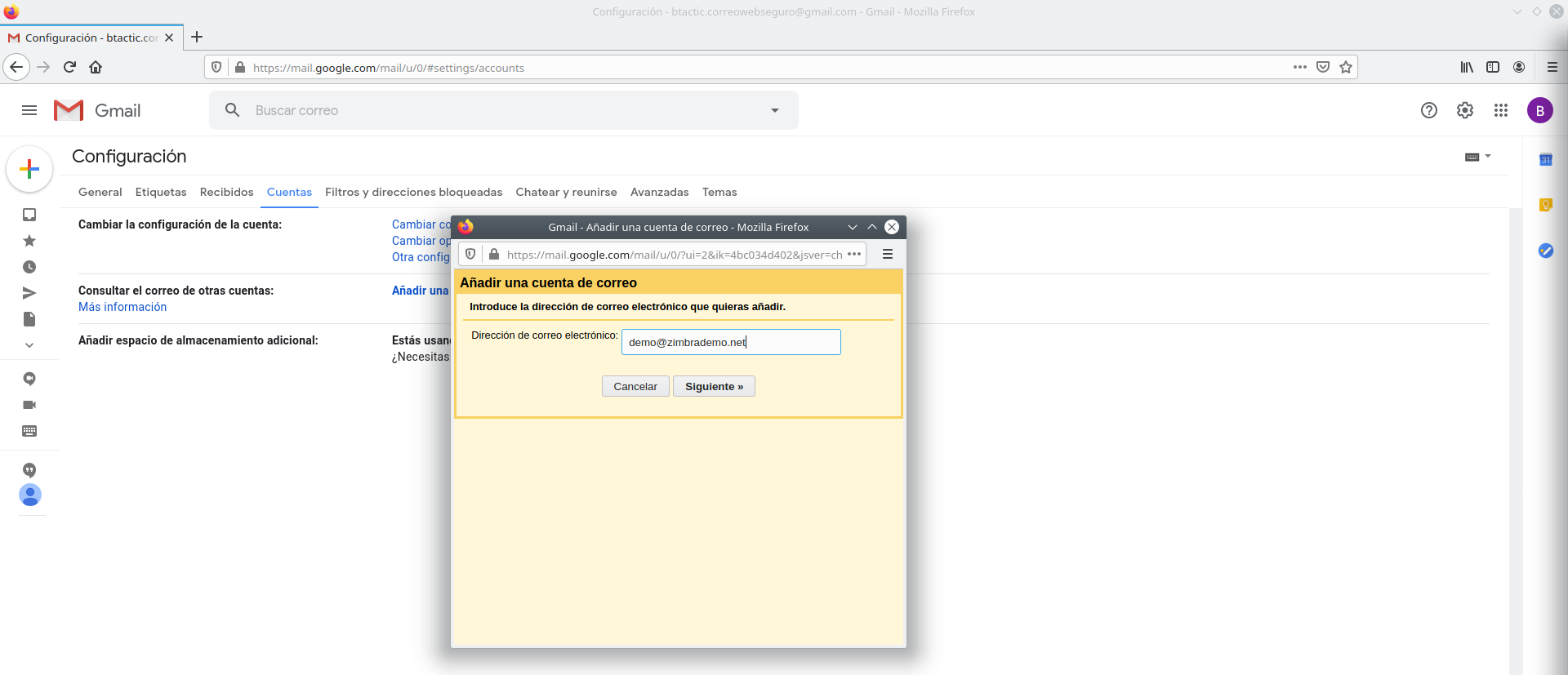
Task: Open Starred messages sidebar icon
Action: pyautogui.click(x=29, y=241)
